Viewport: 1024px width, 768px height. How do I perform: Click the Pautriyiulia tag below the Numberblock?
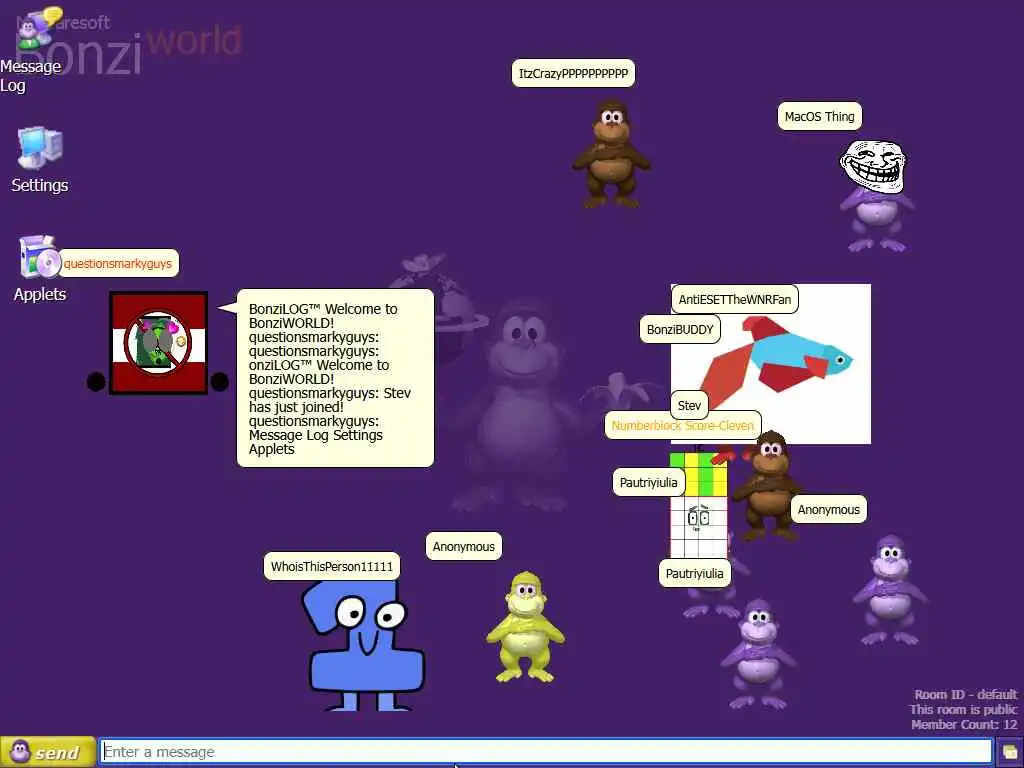click(694, 573)
